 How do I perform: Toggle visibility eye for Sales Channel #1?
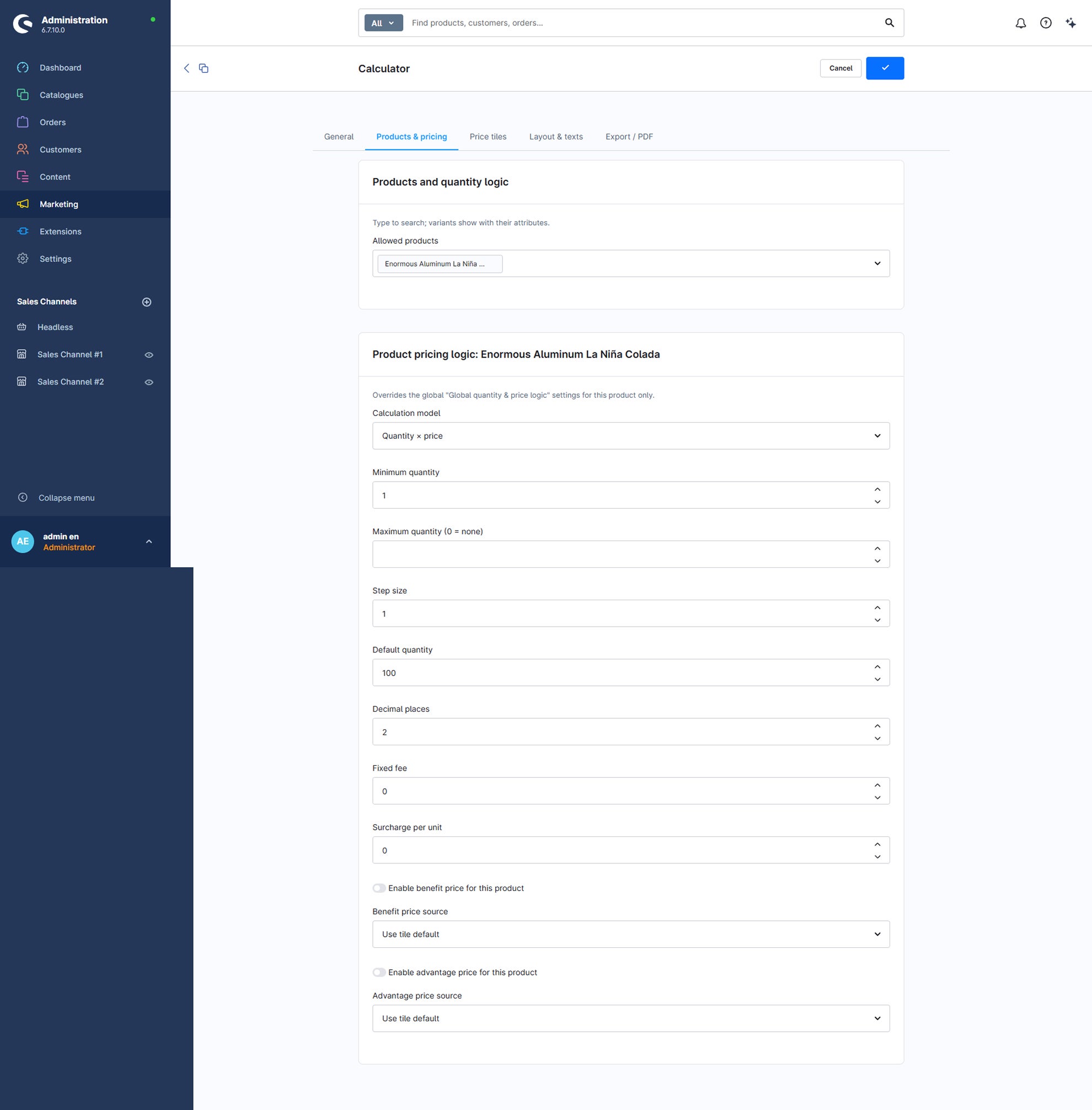[x=148, y=355]
